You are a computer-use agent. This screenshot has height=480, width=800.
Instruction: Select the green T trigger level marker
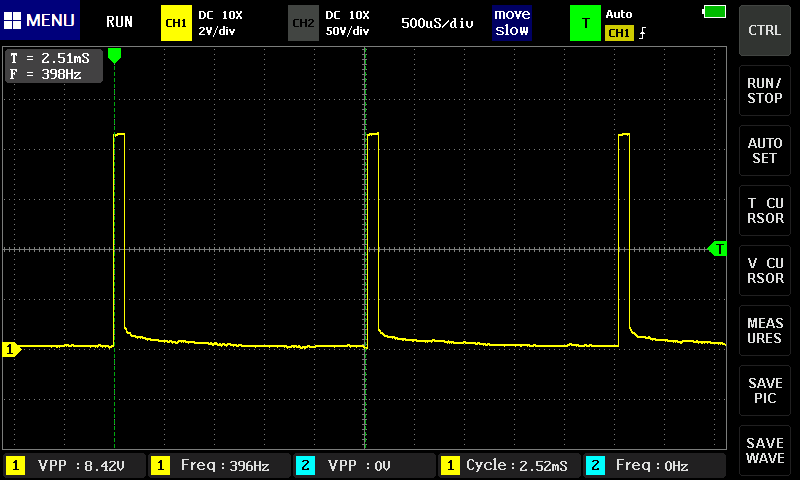coord(717,249)
